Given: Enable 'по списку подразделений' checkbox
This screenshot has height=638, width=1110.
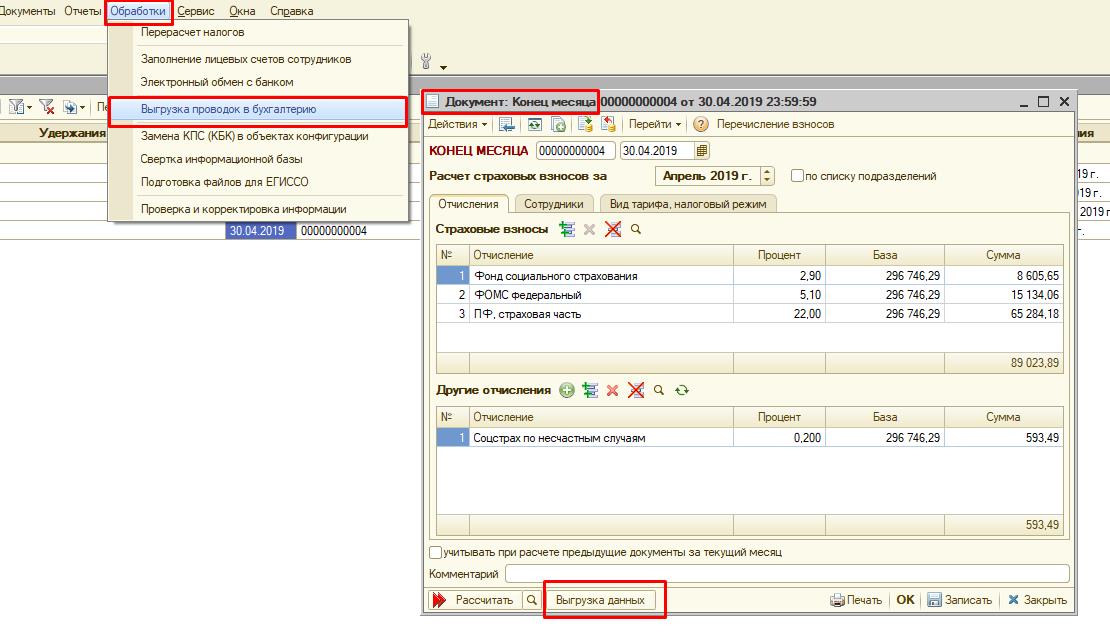Looking at the screenshot, I should pos(797,176).
